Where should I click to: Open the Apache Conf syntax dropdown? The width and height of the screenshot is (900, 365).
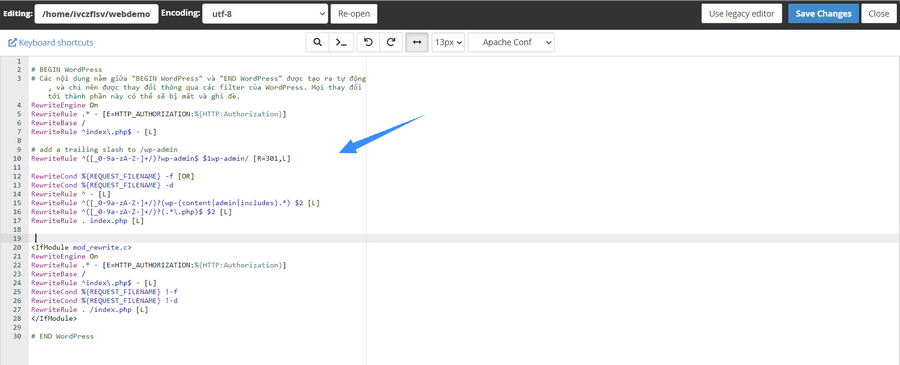tap(511, 42)
